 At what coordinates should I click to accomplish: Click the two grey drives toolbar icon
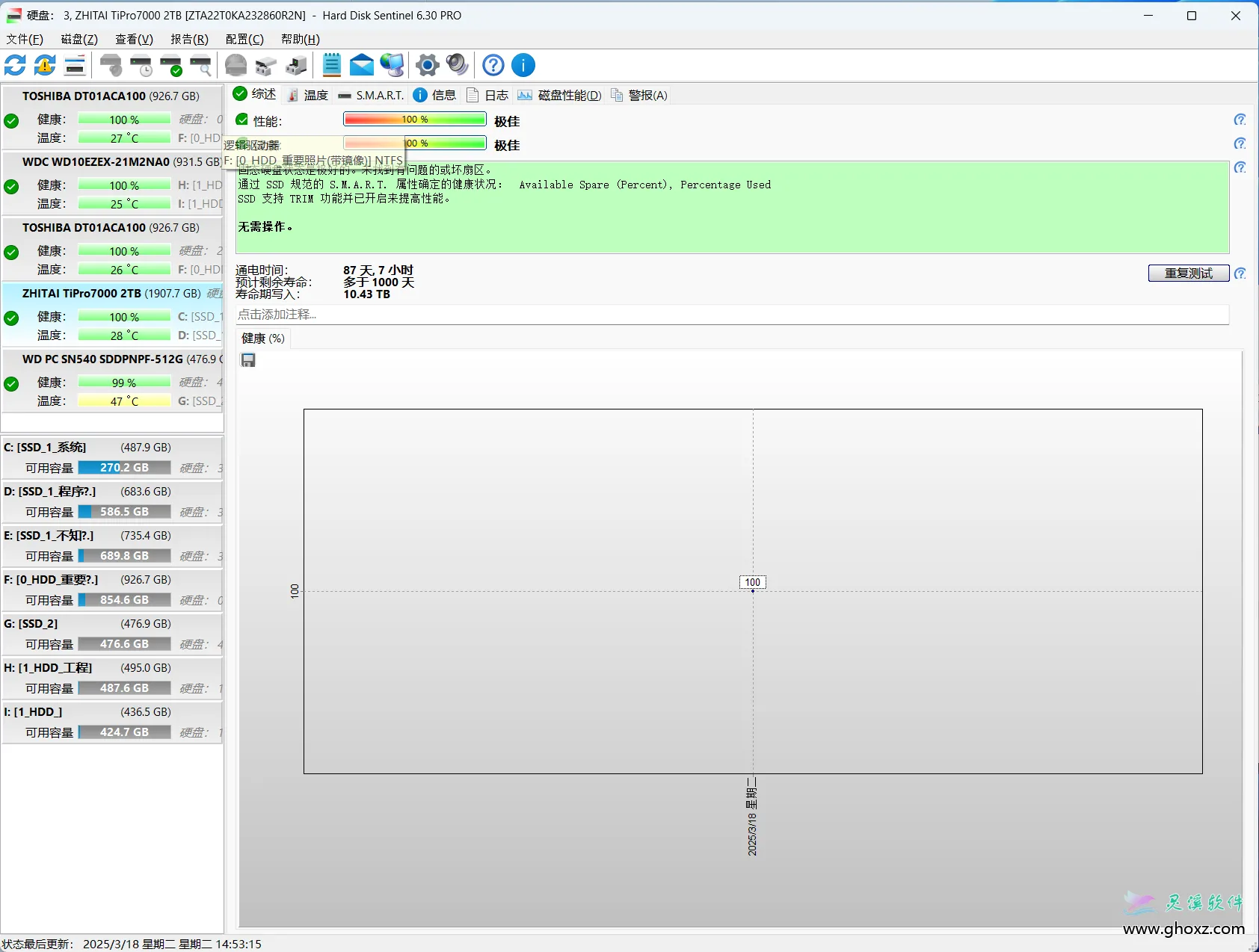click(266, 65)
